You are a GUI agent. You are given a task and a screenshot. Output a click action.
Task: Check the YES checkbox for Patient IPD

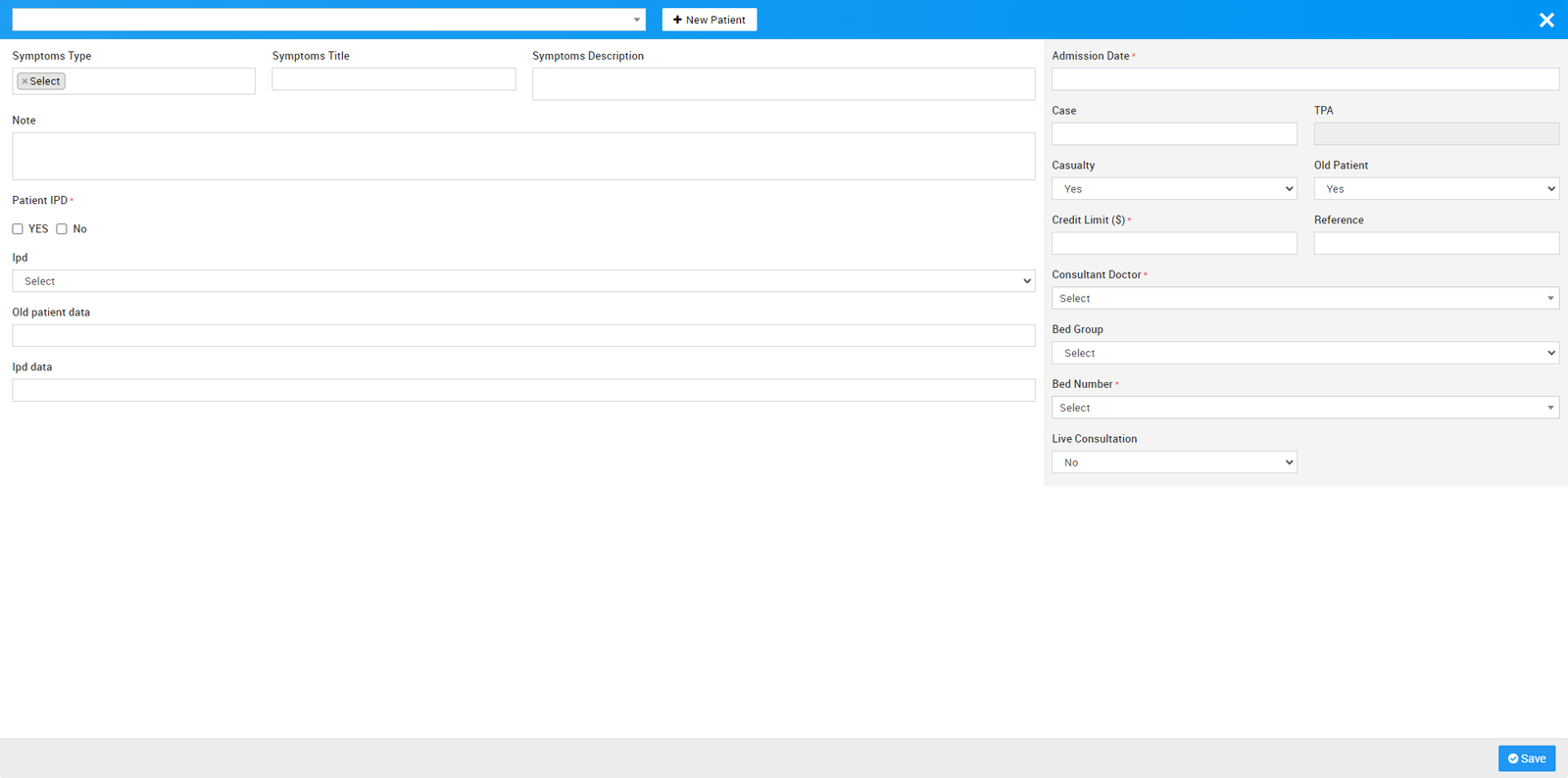(18, 229)
